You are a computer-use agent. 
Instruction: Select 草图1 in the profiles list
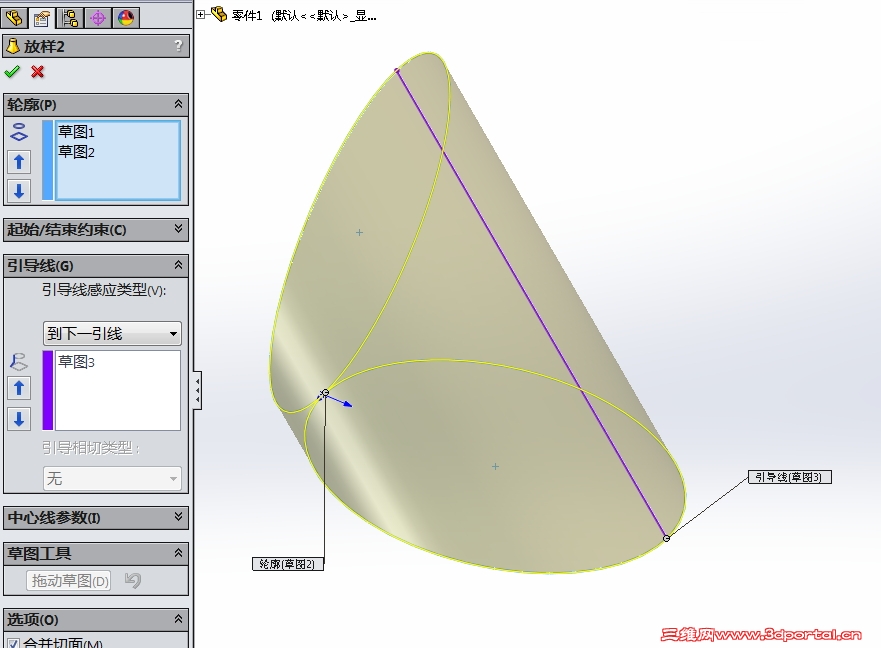[76, 132]
